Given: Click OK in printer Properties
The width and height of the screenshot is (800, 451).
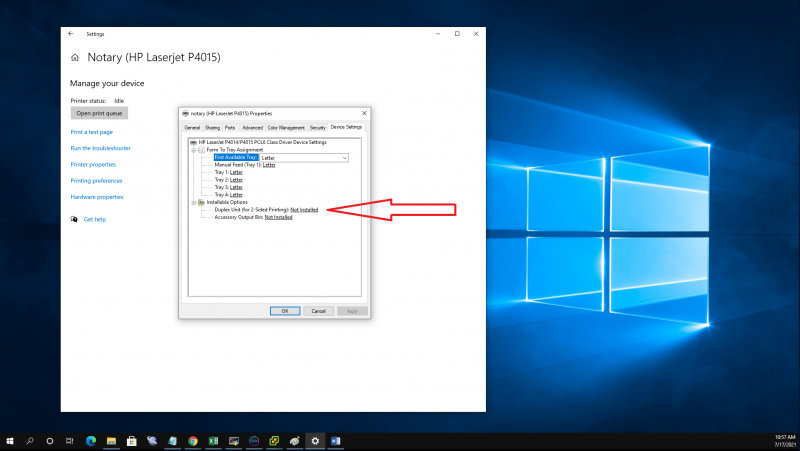Looking at the screenshot, I should pos(285,311).
